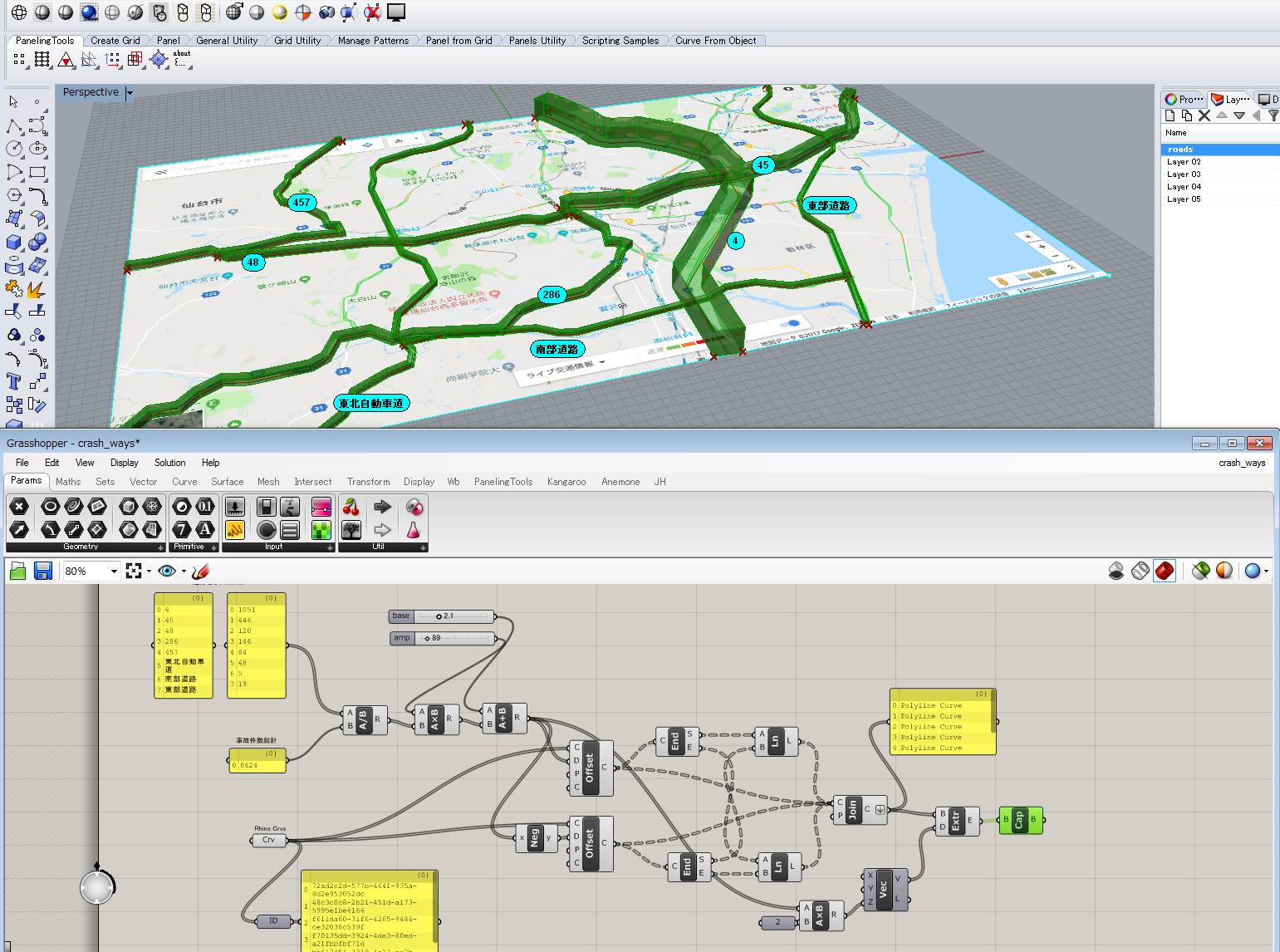Image resolution: width=1280 pixels, height=952 pixels.
Task: Open preview eye icon dropdown arrow
Action: [x=184, y=572]
